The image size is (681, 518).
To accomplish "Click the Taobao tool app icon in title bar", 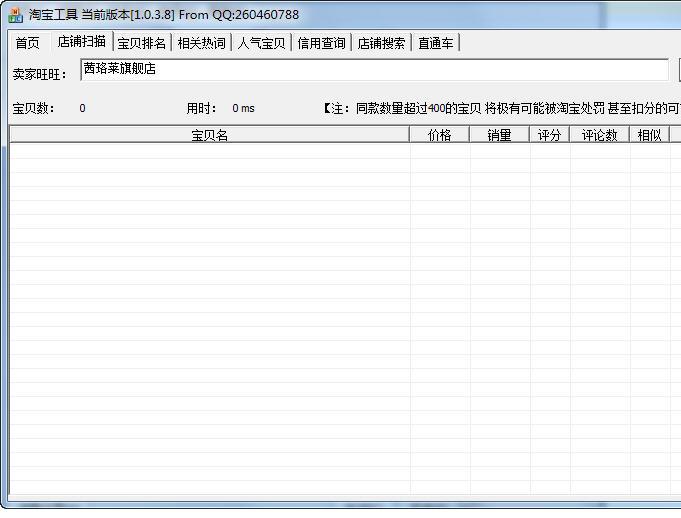I will point(15,15).
